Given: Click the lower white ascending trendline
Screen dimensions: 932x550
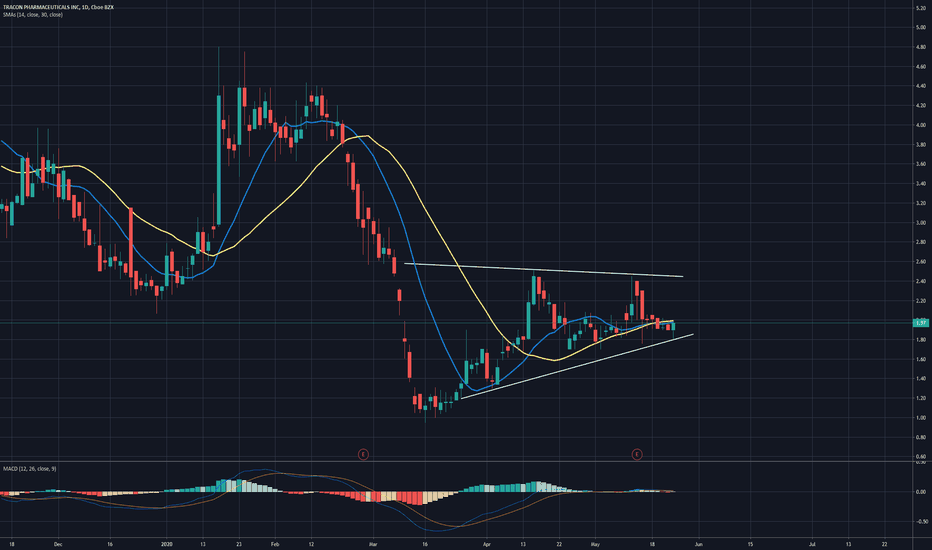Looking at the screenshot, I should pos(577,366).
